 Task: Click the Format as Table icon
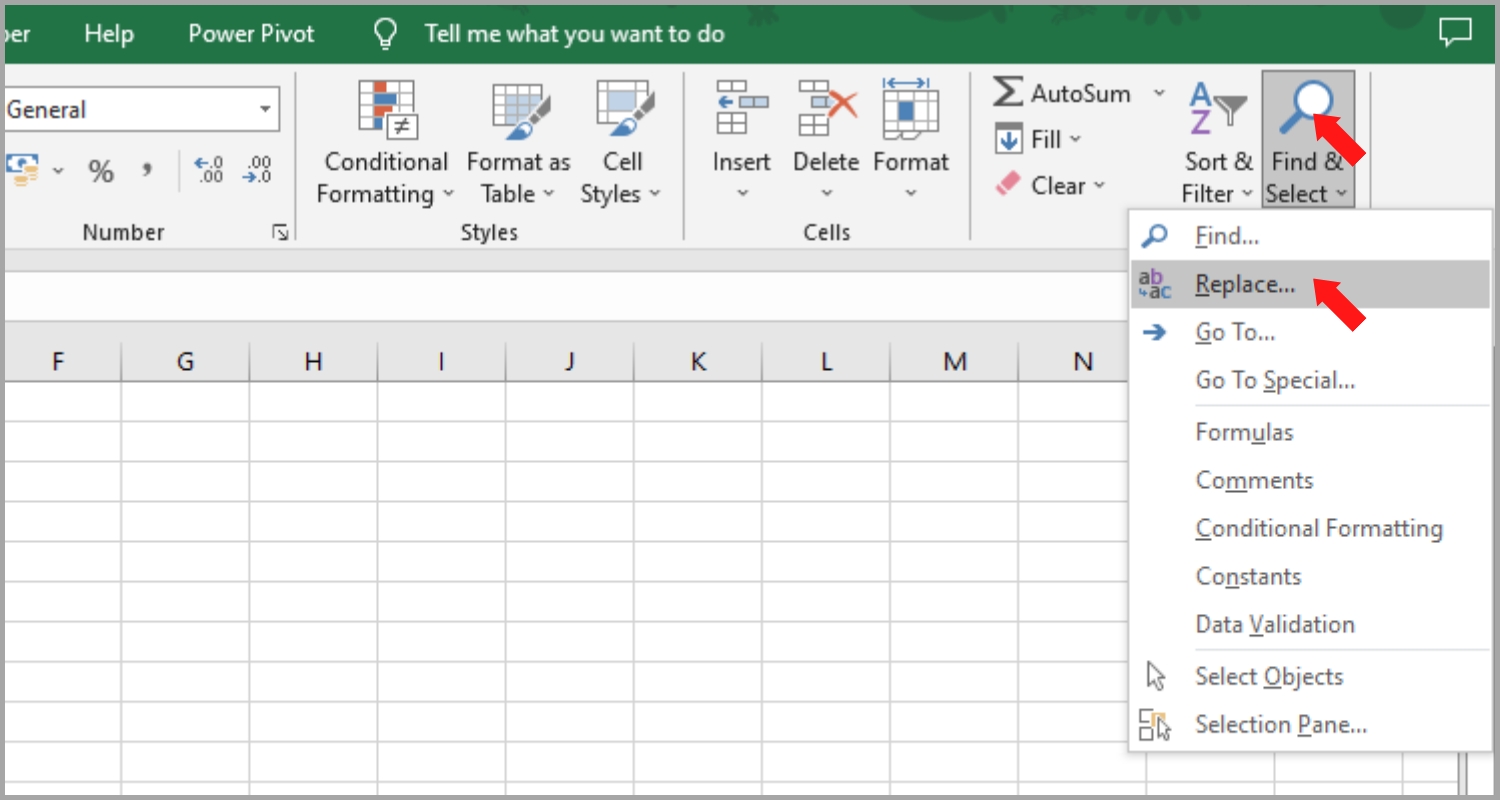pyautogui.click(x=518, y=110)
